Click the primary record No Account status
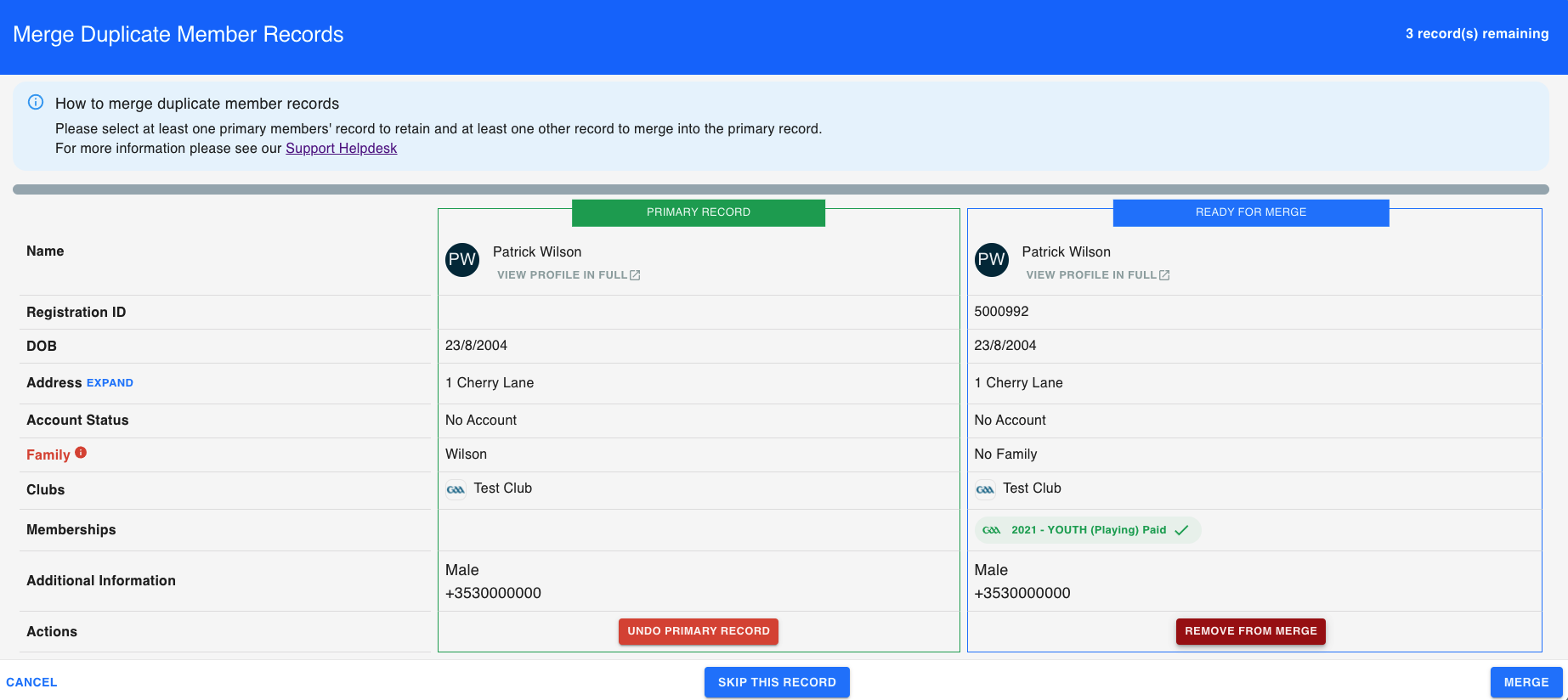The height and width of the screenshot is (700, 1568). click(x=481, y=421)
